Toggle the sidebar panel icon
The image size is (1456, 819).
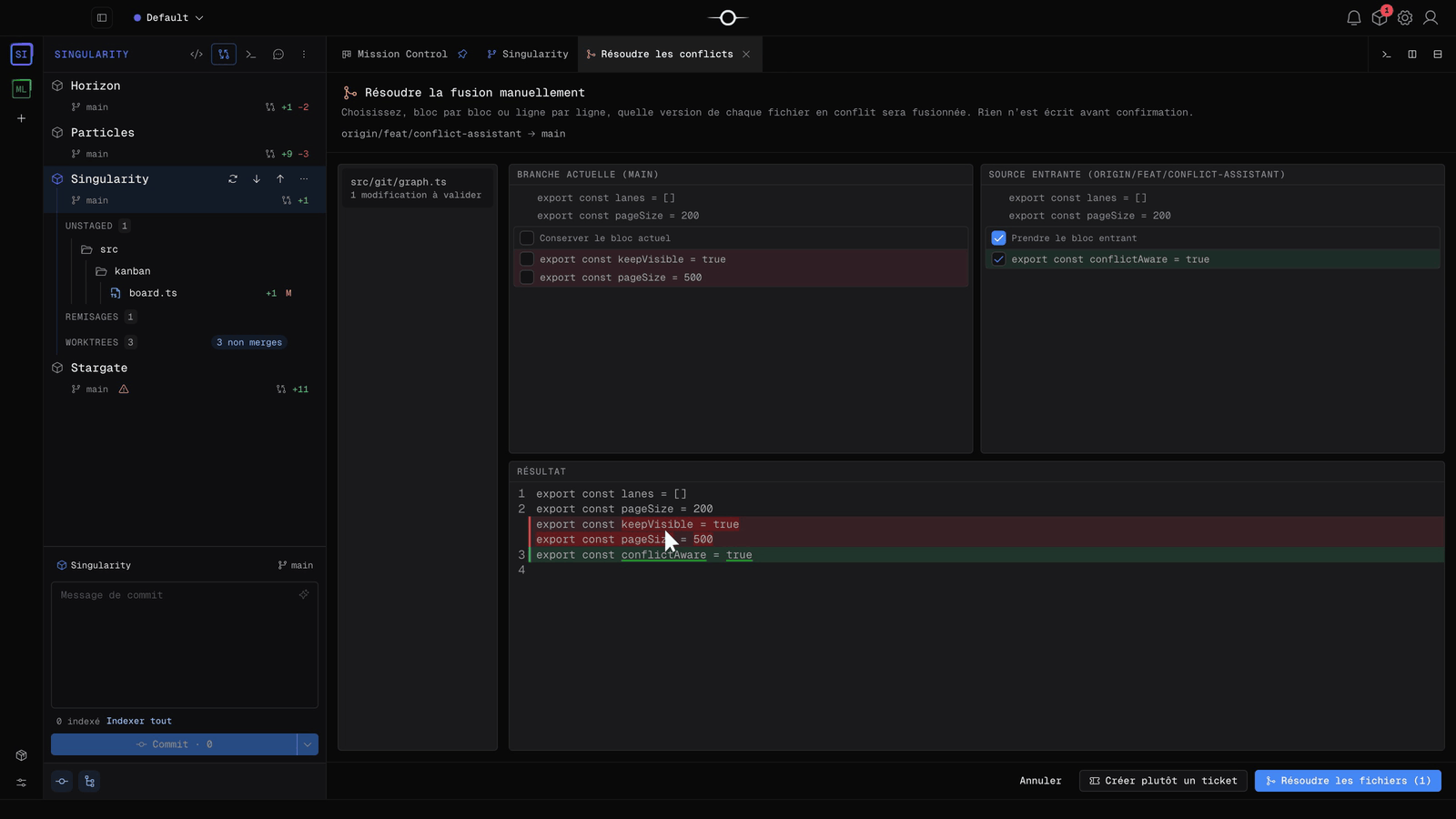(102, 17)
